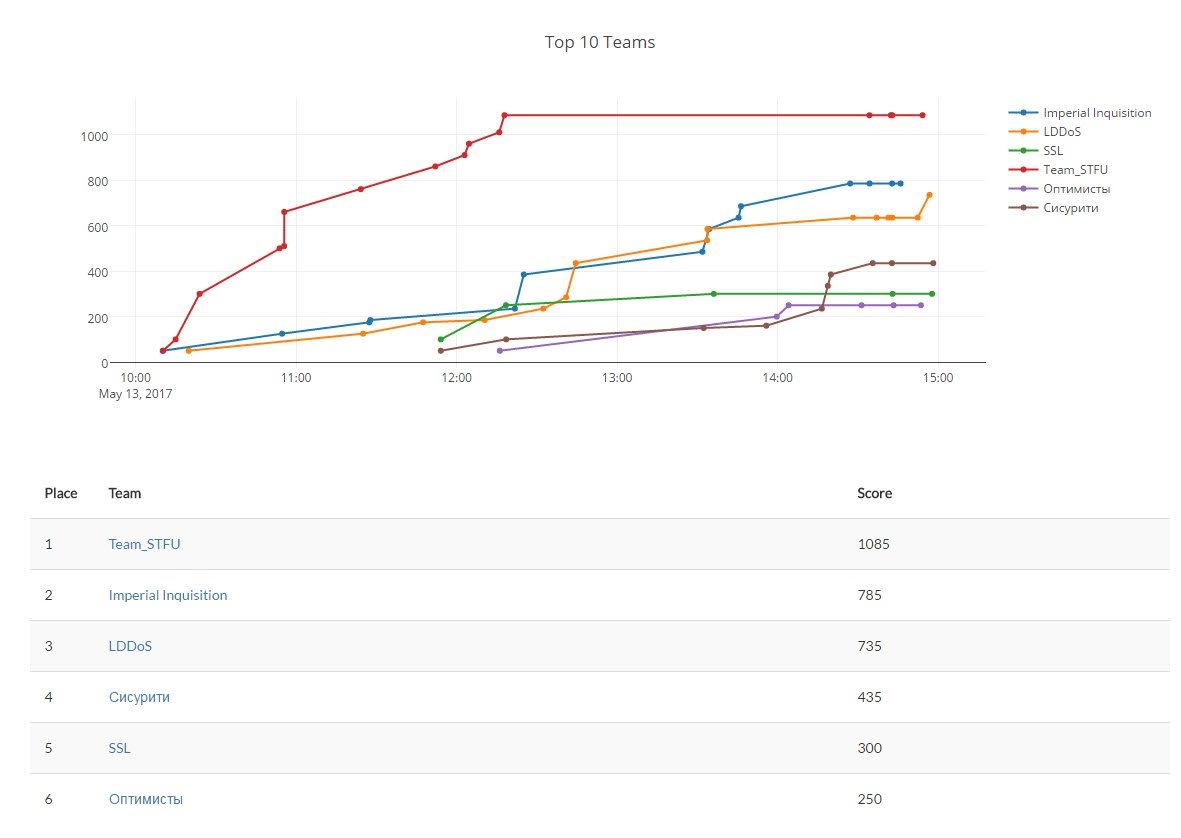Viewport: 1181px width, 838px height.
Task: Click the 200 label on the score axis
Action: (x=98, y=318)
